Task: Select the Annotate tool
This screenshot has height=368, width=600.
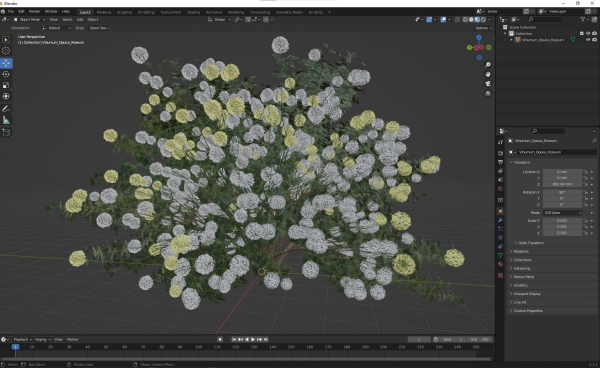Action: (x=6, y=109)
